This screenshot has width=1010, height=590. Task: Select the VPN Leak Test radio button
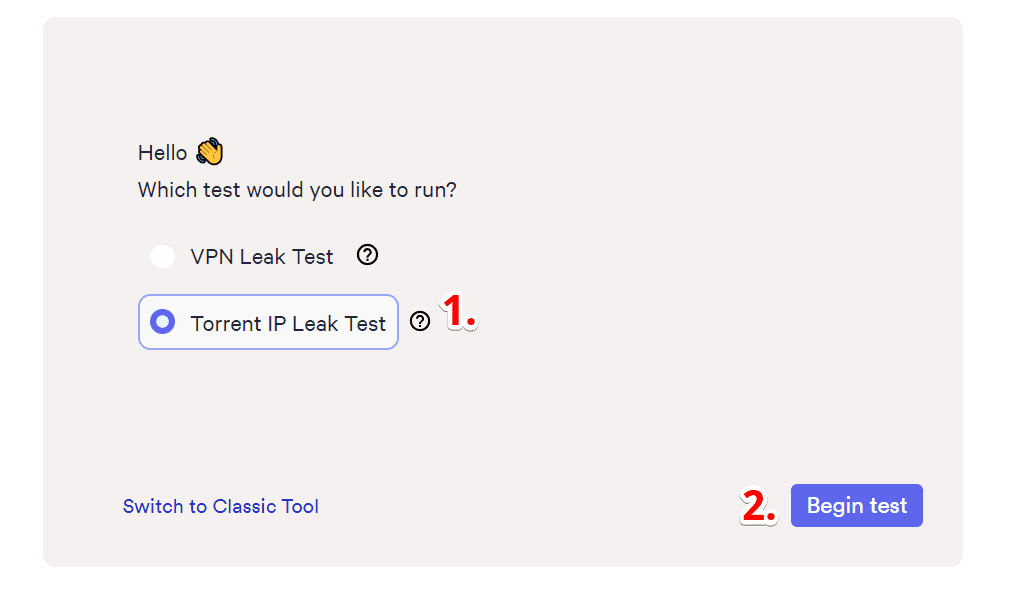pos(162,256)
